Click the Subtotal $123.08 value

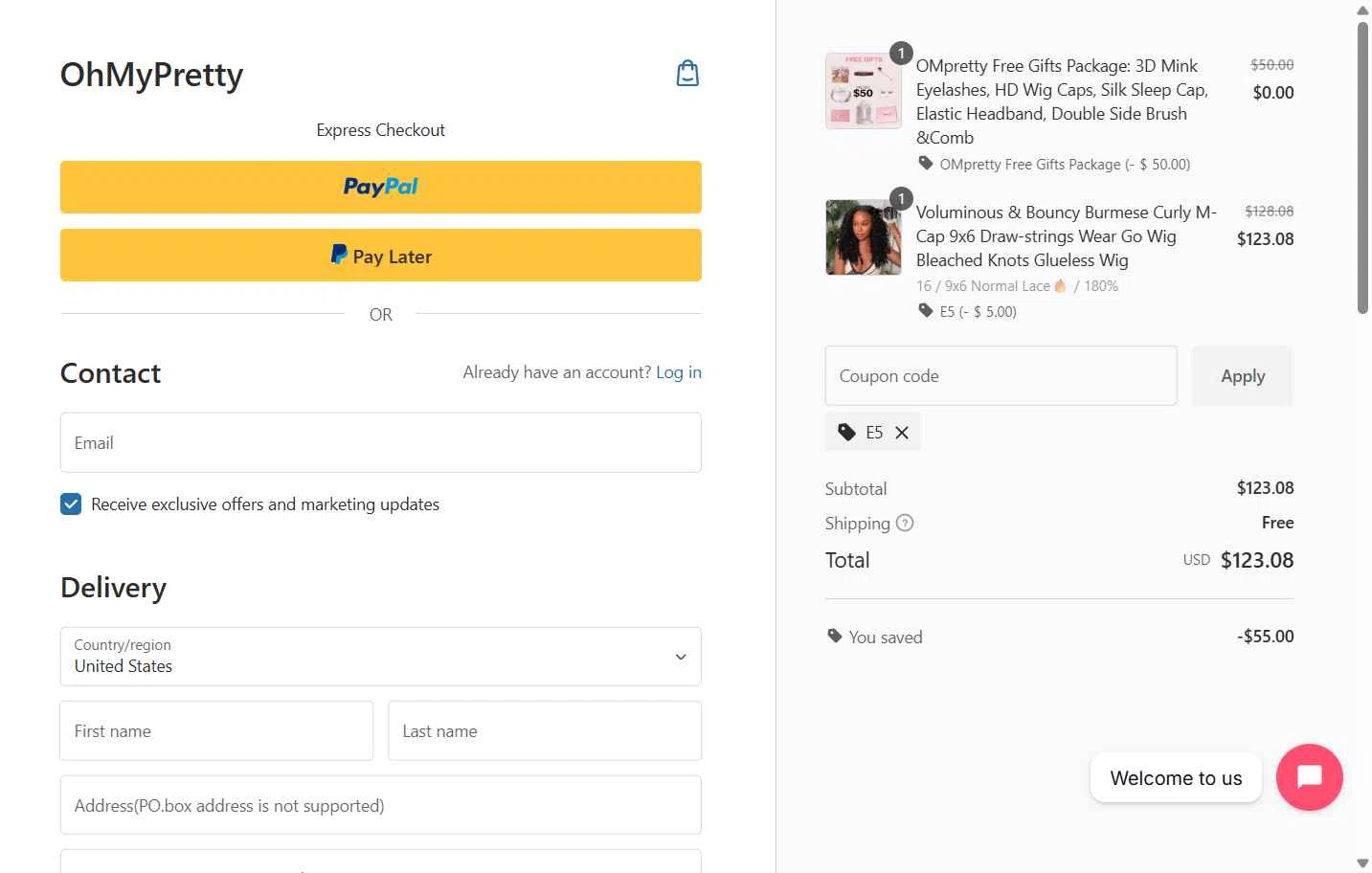[1265, 488]
